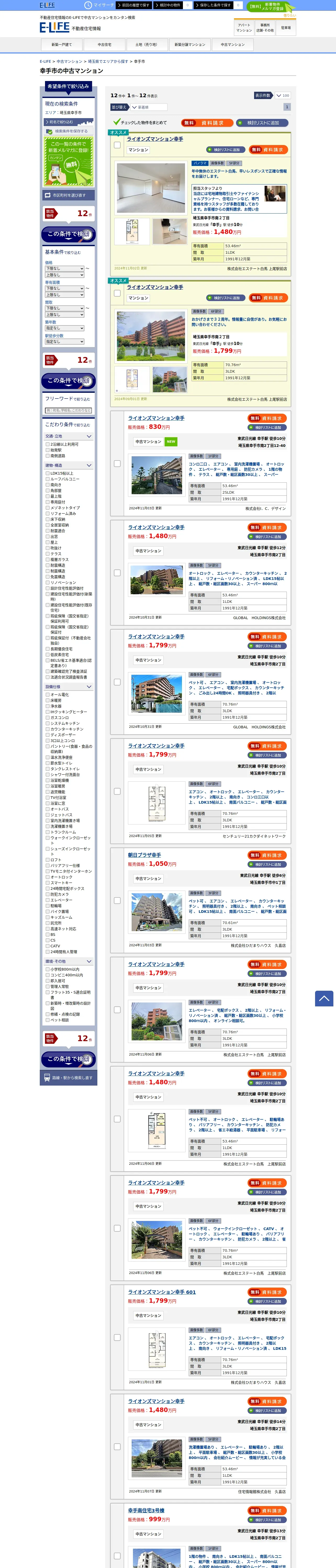Click 検討リストに追加 on the 830万円 listing
336x1568 pixels.
coord(268,427)
